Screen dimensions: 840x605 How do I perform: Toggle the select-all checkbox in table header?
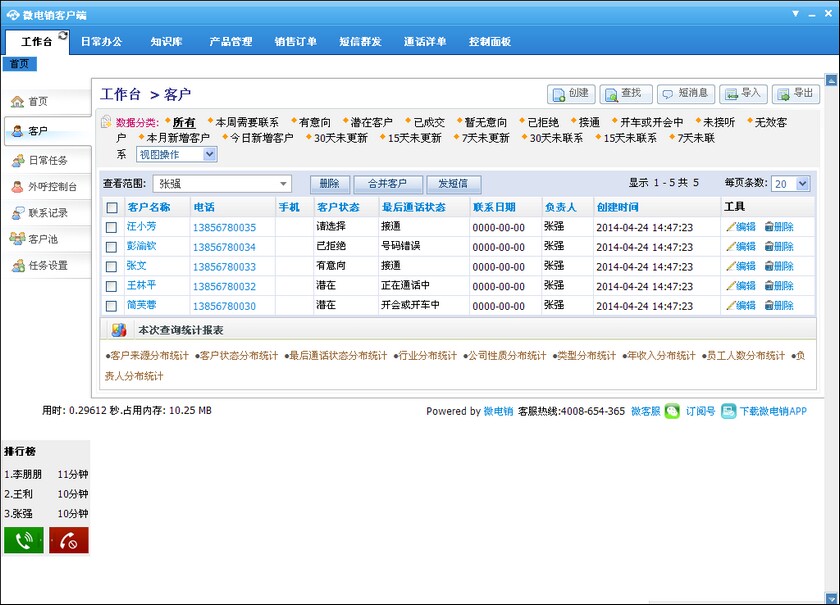(112, 207)
